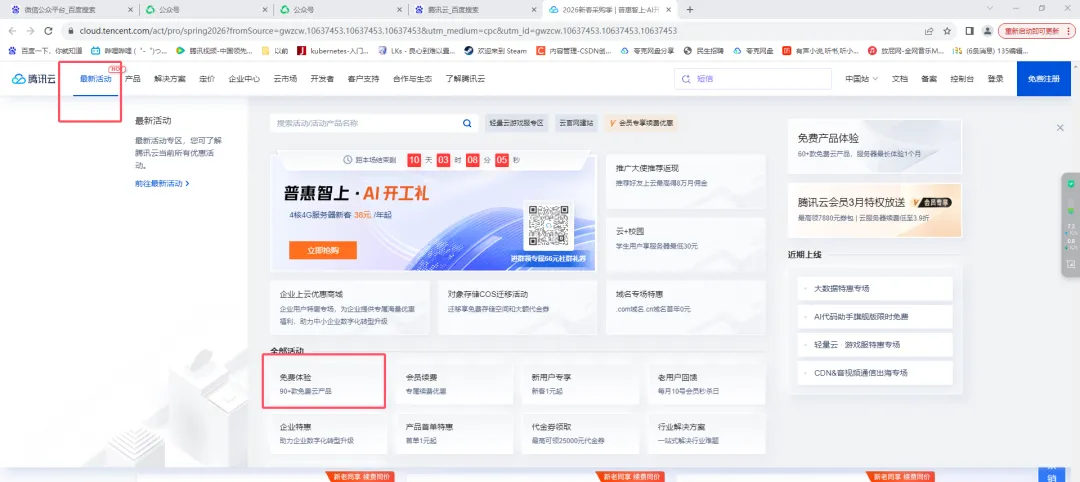Click the 登录 link
Viewport: 1080px width, 482px height.
(x=995, y=79)
